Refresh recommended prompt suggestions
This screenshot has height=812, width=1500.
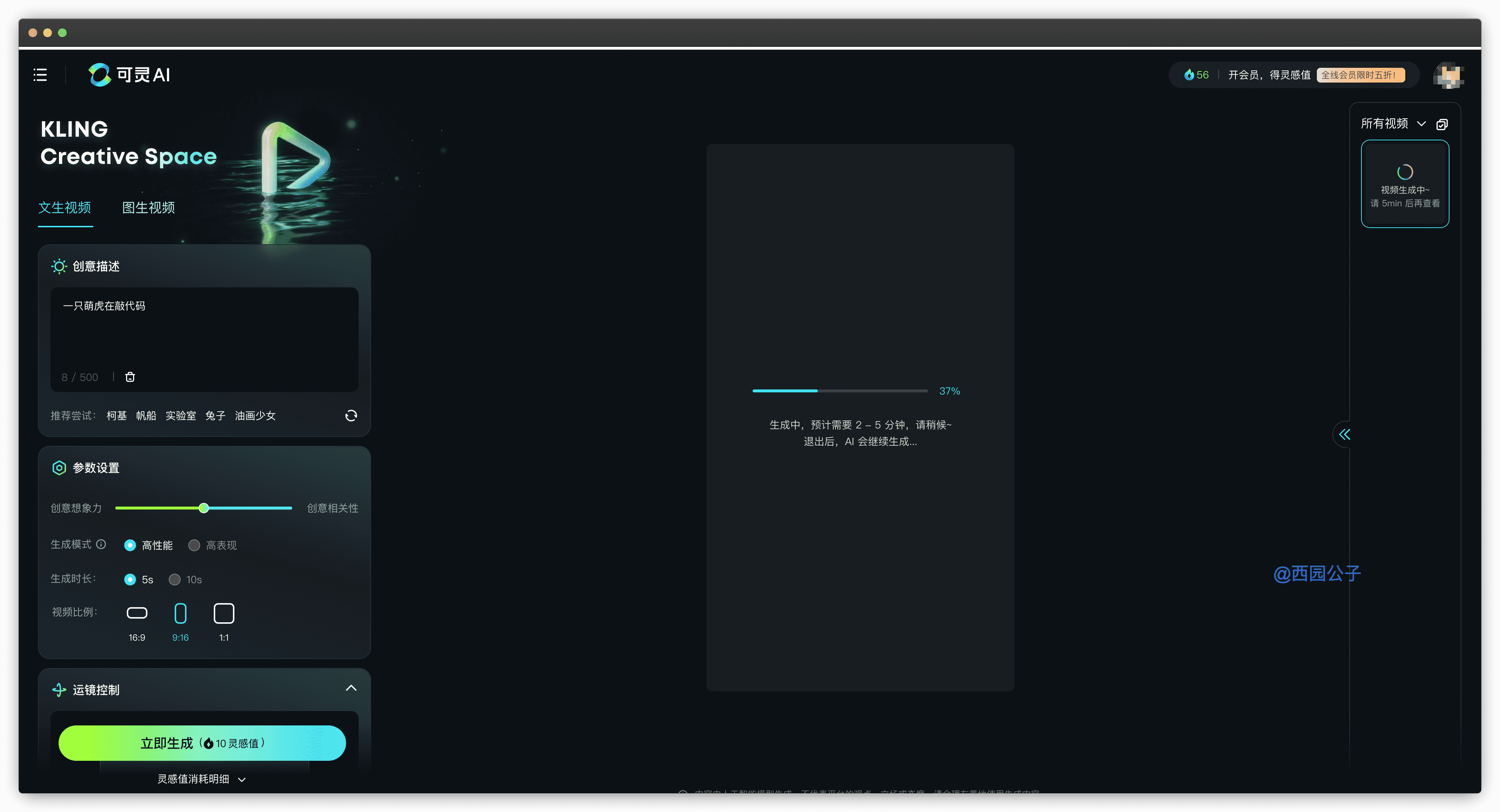pos(351,415)
